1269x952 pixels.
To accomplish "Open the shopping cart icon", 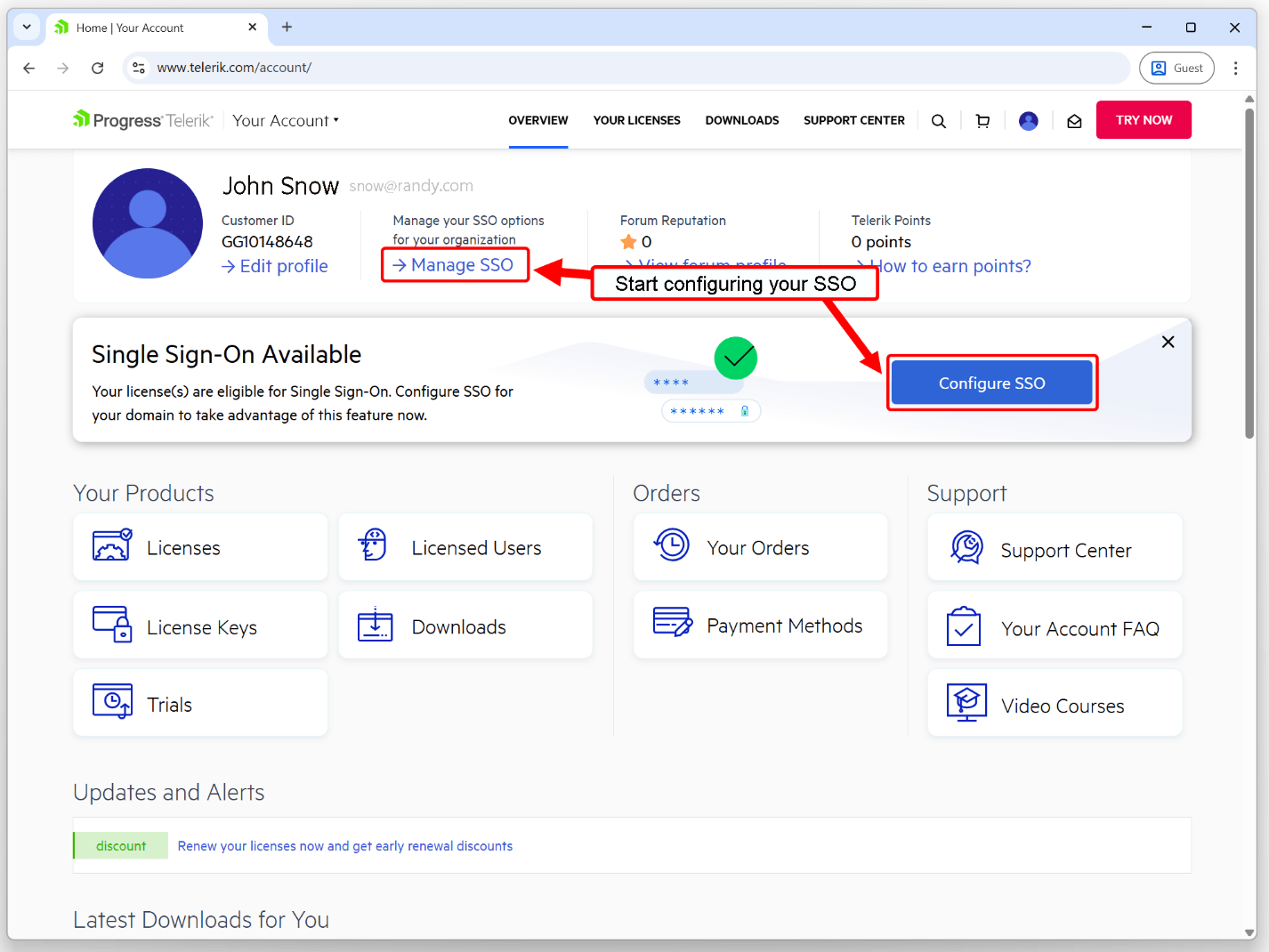I will coord(982,121).
